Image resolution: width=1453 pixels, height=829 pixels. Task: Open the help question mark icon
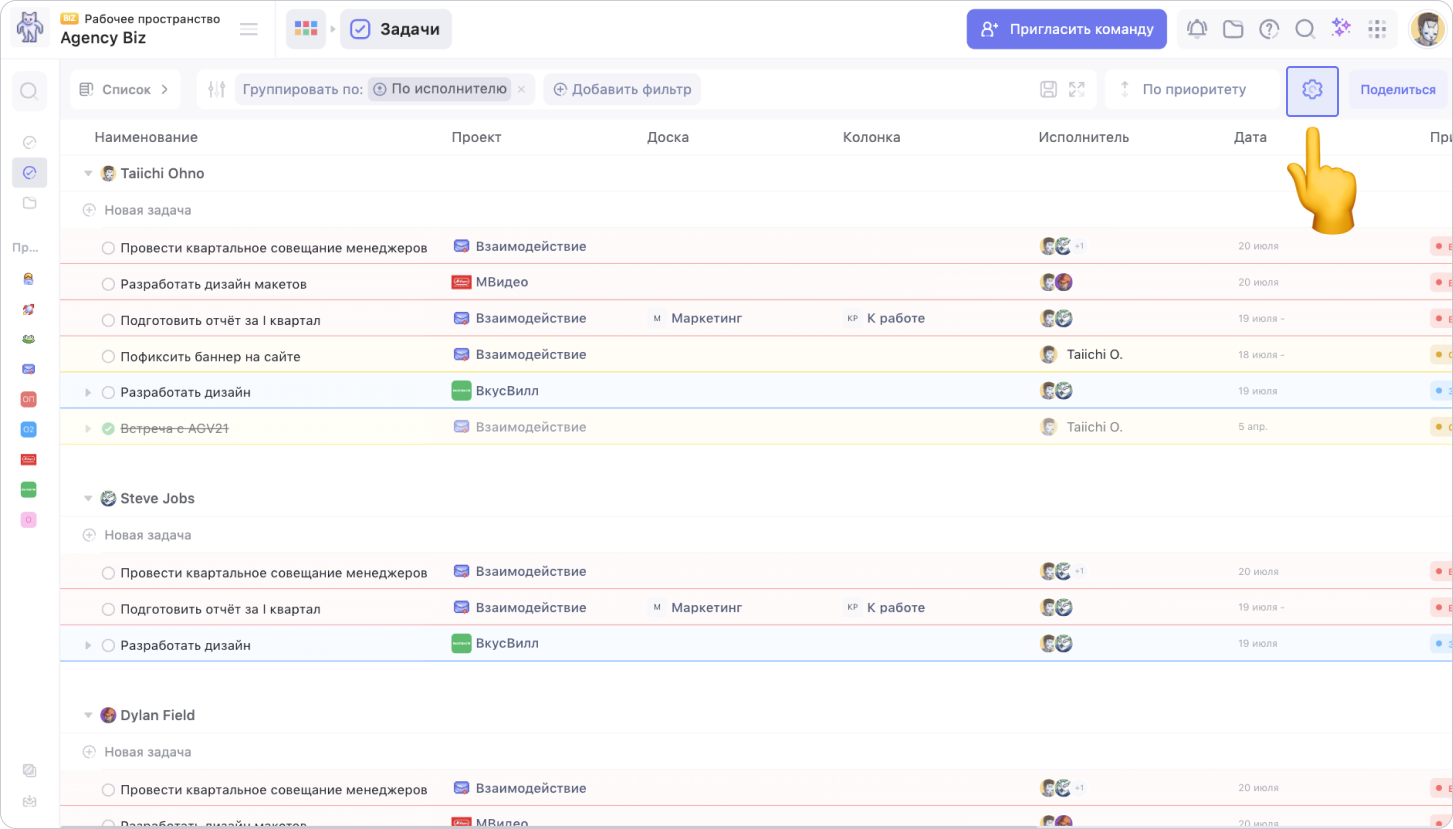pyautogui.click(x=1269, y=29)
